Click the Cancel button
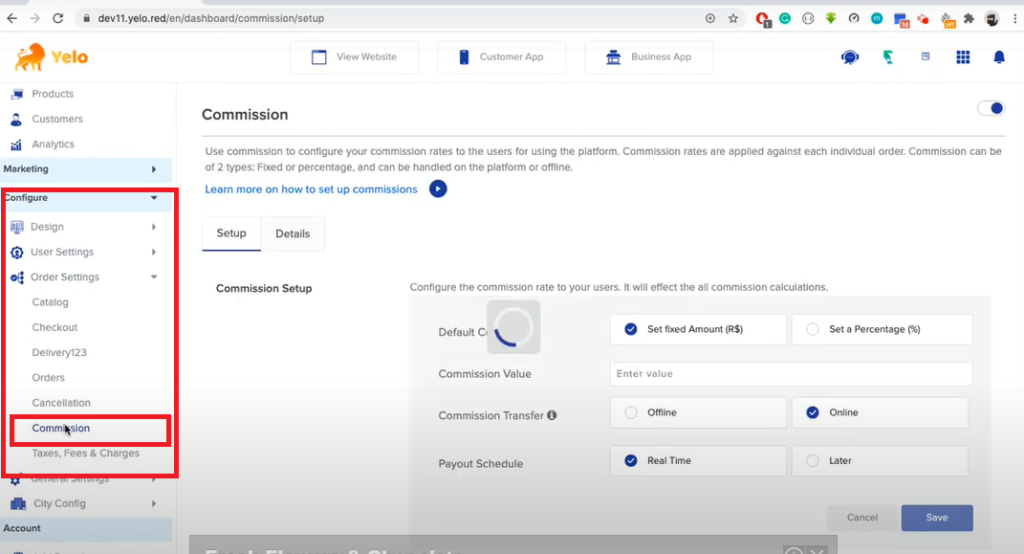The width and height of the screenshot is (1024, 554). [x=862, y=517]
